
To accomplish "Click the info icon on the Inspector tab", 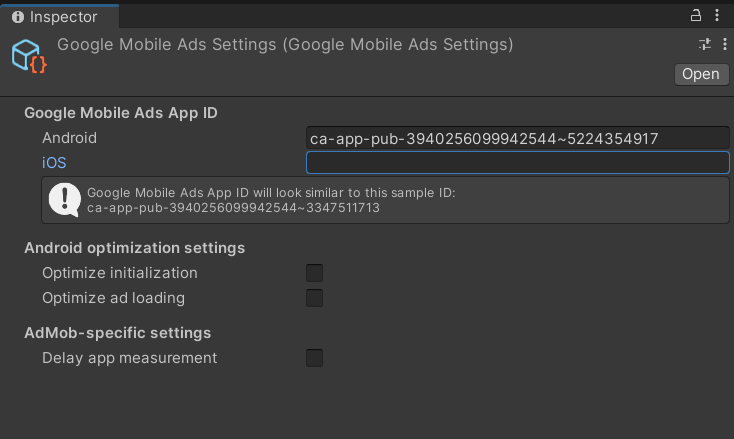I will [18, 17].
